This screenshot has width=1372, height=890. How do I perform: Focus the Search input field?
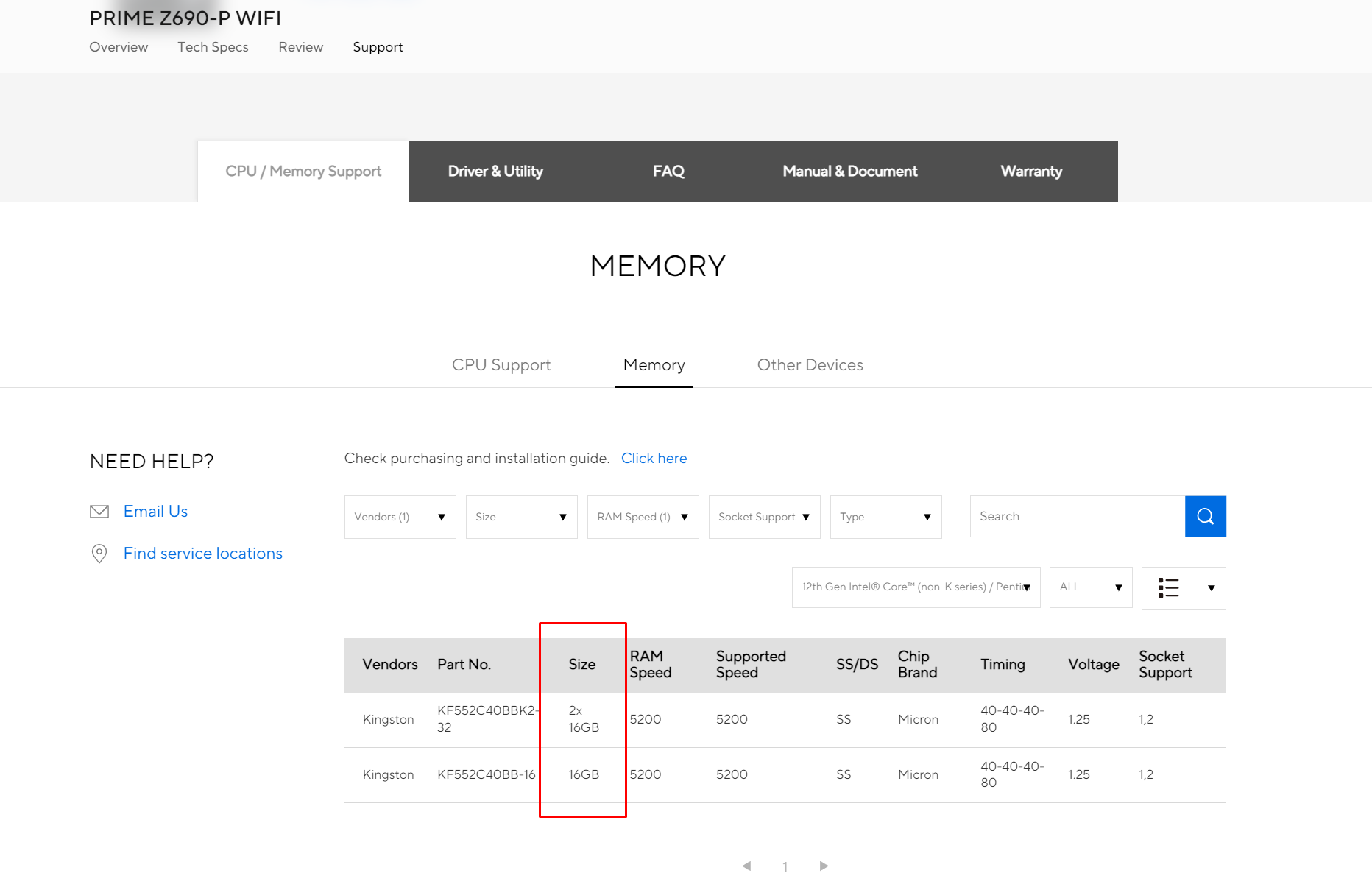[x=1078, y=517]
